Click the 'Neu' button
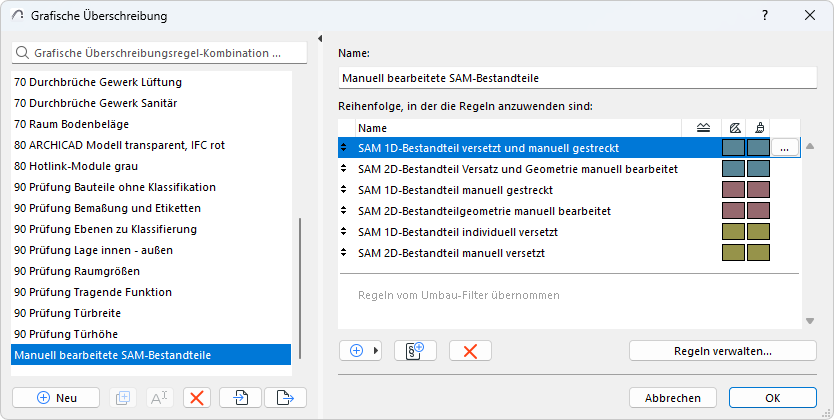Screen dimensions: 834x420 pos(56,397)
